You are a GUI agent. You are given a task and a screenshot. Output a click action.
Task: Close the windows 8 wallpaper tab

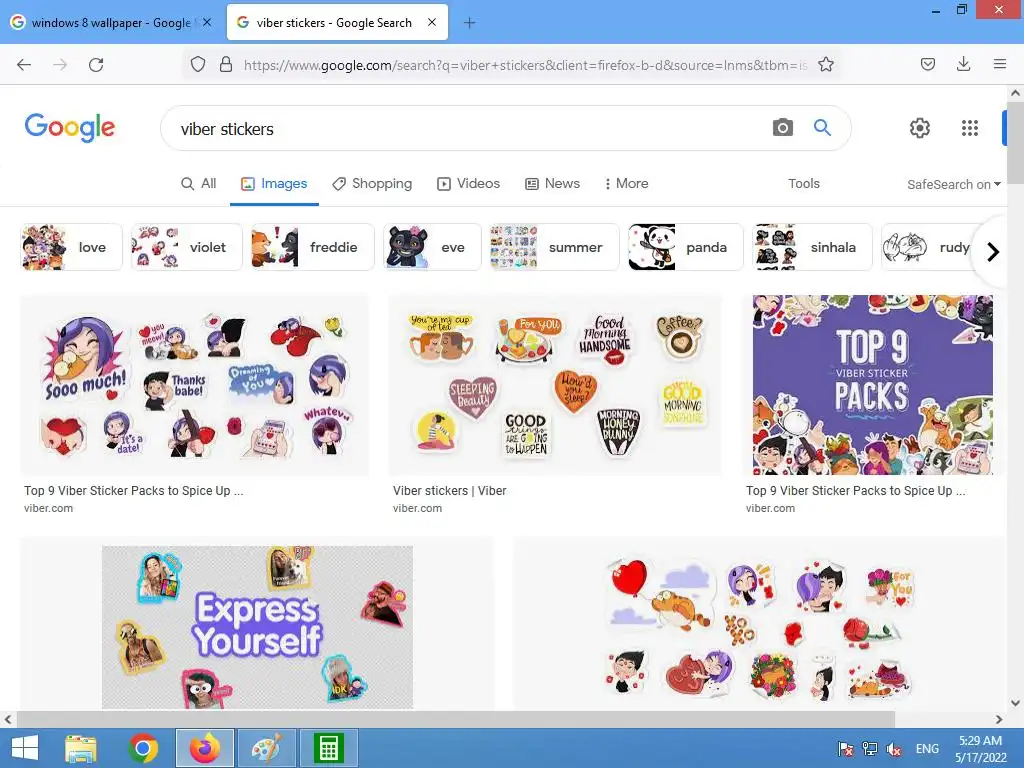207,22
